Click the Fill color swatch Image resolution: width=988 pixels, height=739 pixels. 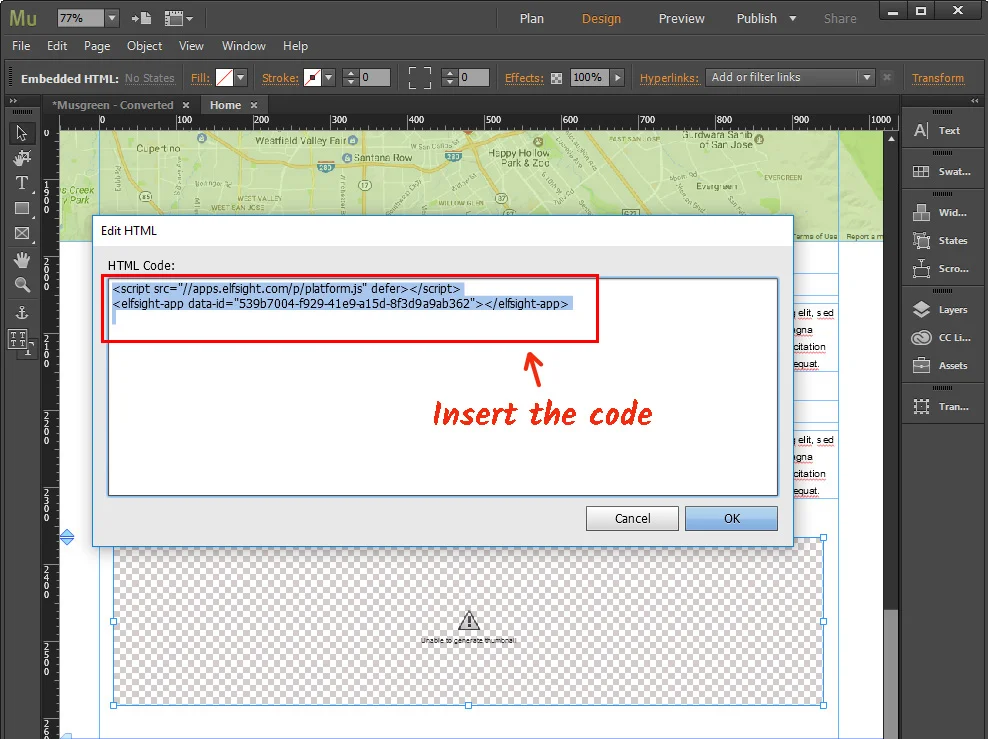click(x=224, y=77)
